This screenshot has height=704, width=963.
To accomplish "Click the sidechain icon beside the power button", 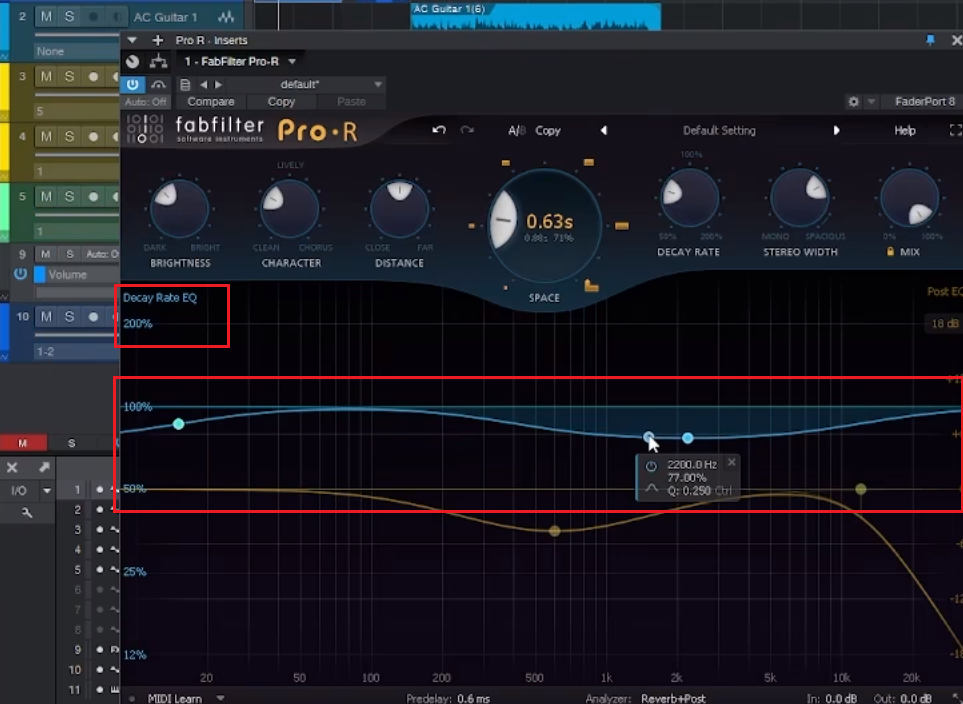I will (158, 85).
